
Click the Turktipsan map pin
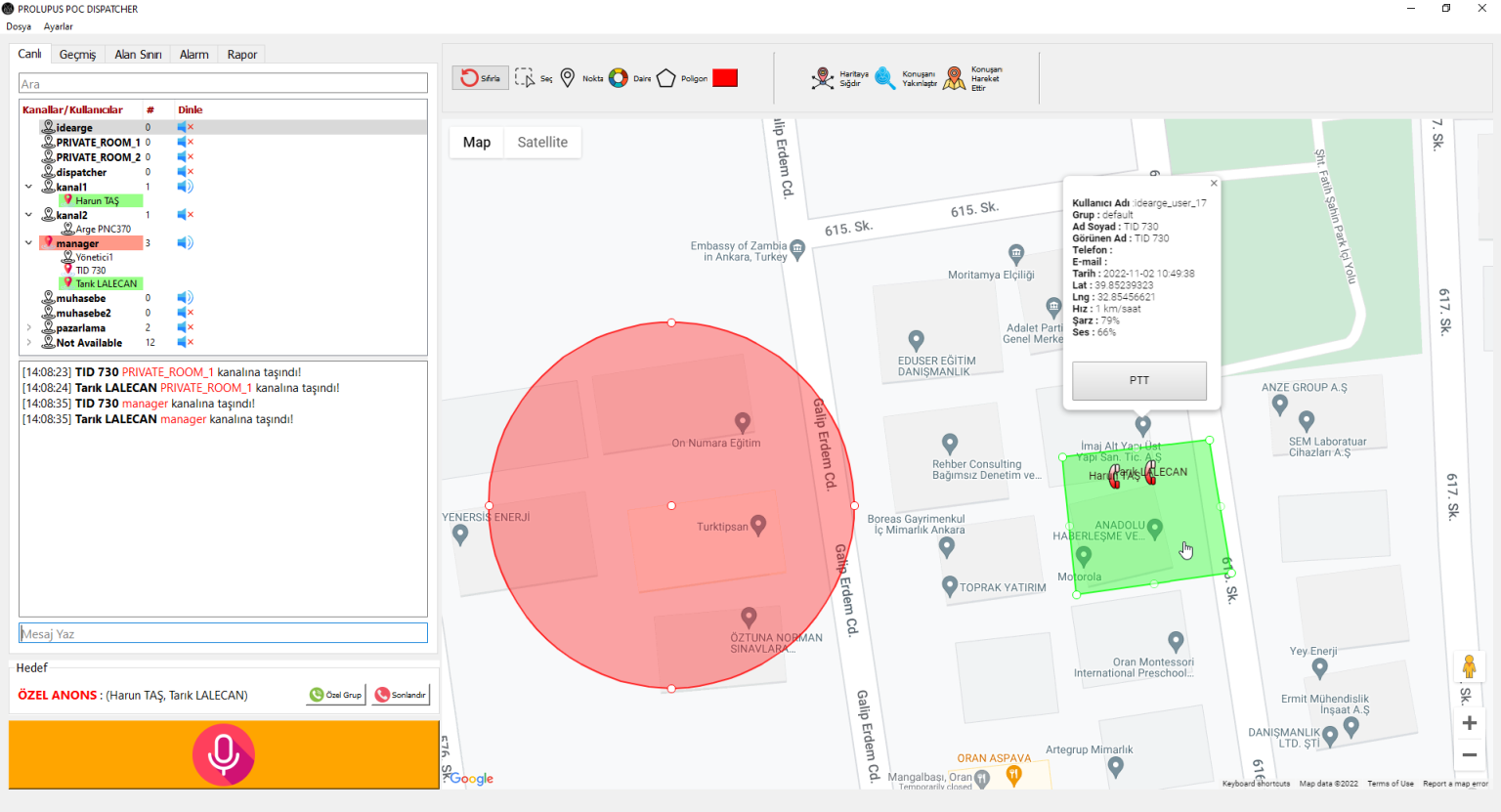tap(758, 524)
